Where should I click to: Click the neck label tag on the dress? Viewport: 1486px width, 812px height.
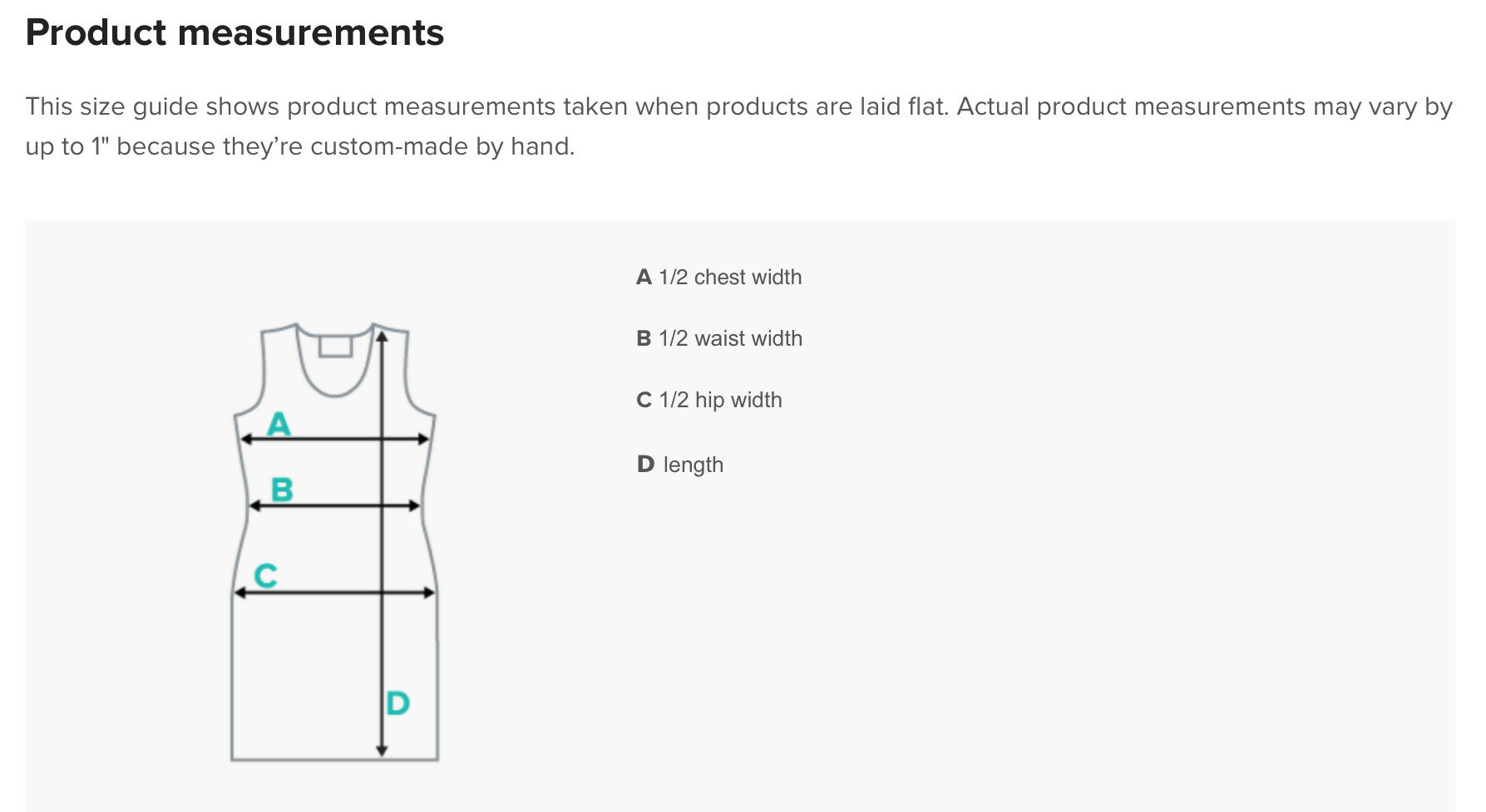[x=335, y=346]
